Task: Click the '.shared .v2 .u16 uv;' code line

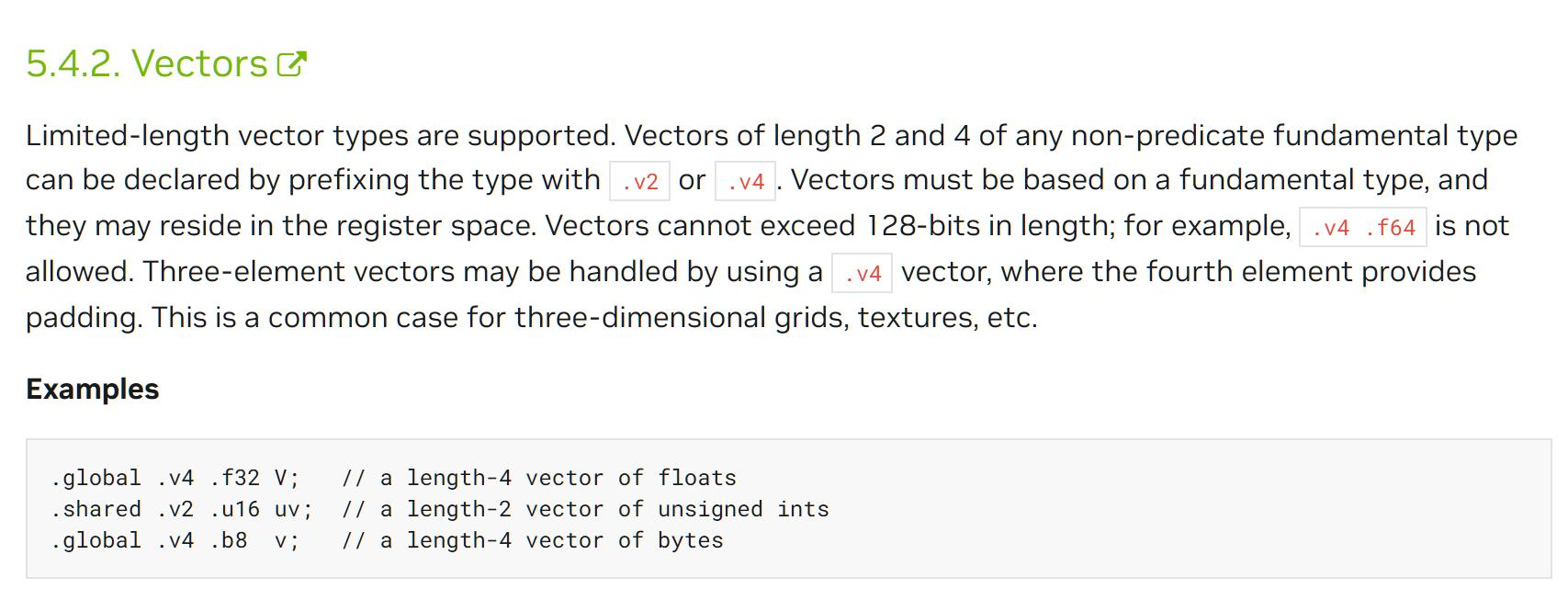Action: tap(182, 509)
